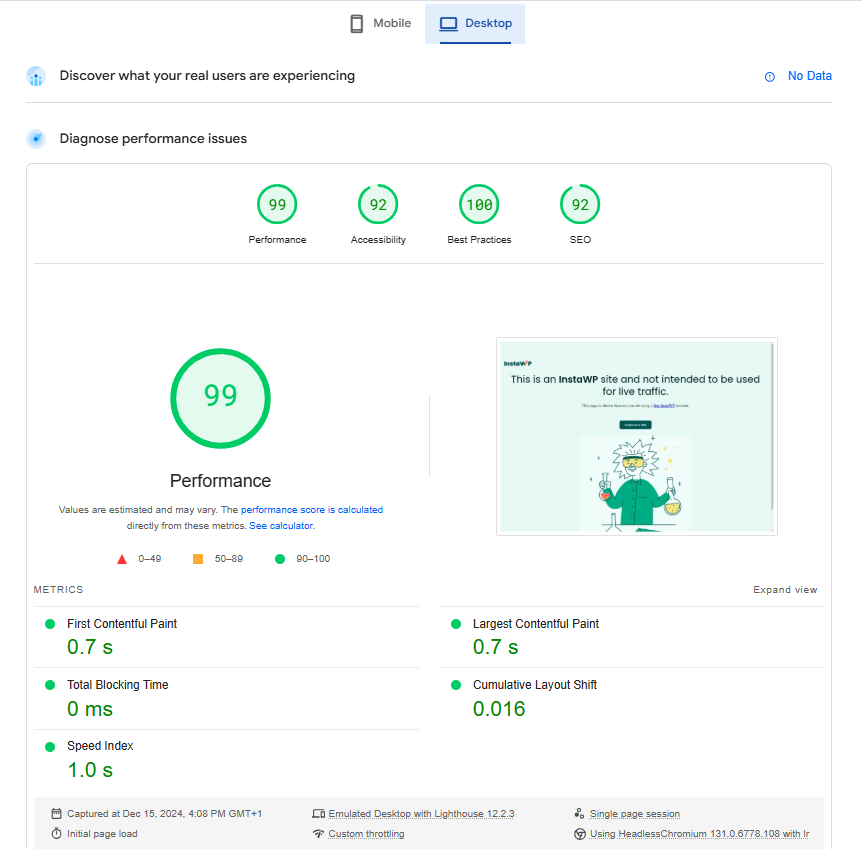This screenshot has width=862, height=849.
Task: Click the Cumulative Layout Shift metric
Action: click(x=534, y=685)
